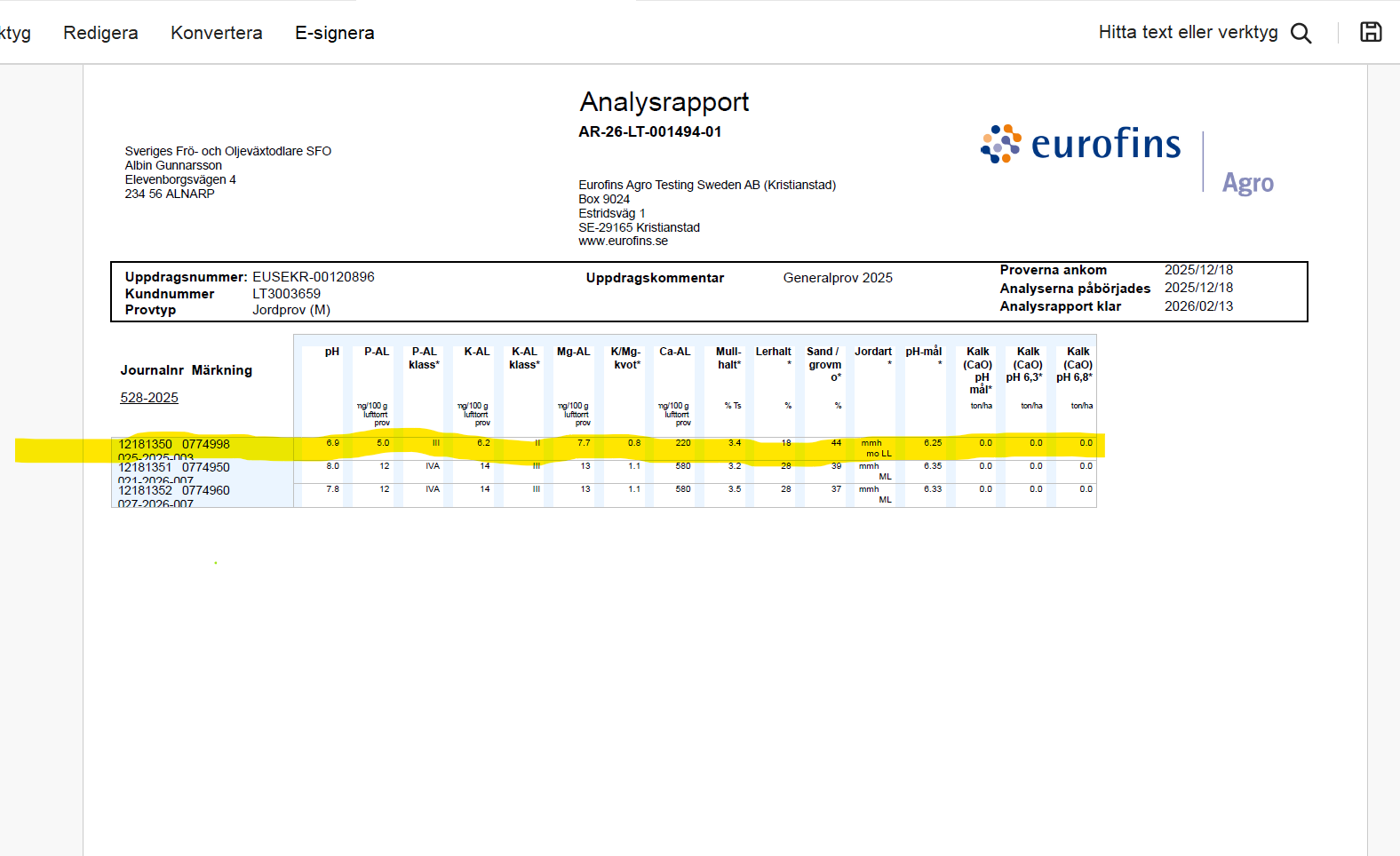Follow the 528-2025 underlined link
This screenshot has width=1400, height=856.
149,398
